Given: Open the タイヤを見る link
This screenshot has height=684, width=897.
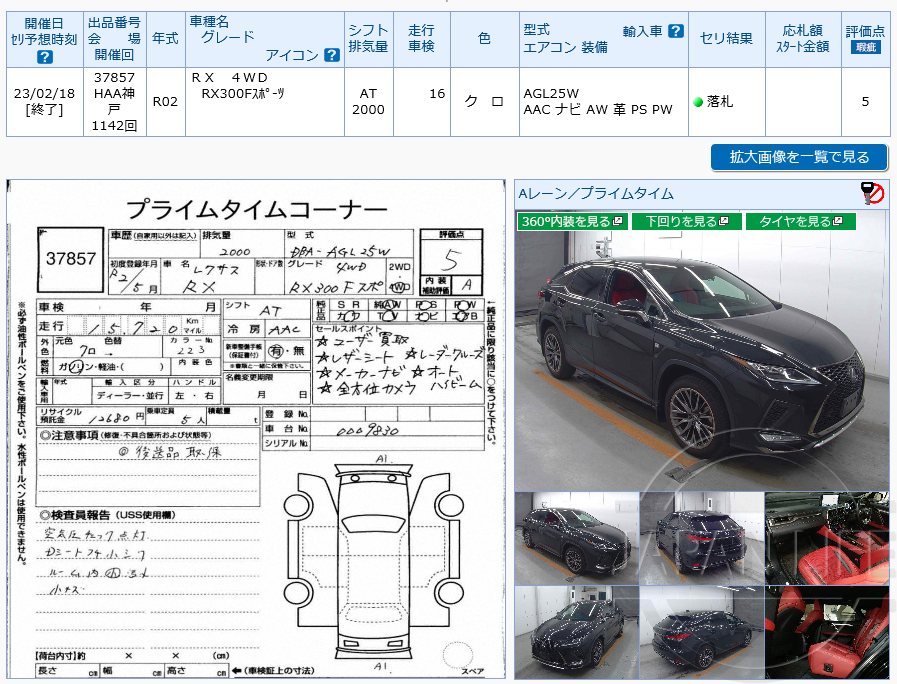Looking at the screenshot, I should [796, 220].
